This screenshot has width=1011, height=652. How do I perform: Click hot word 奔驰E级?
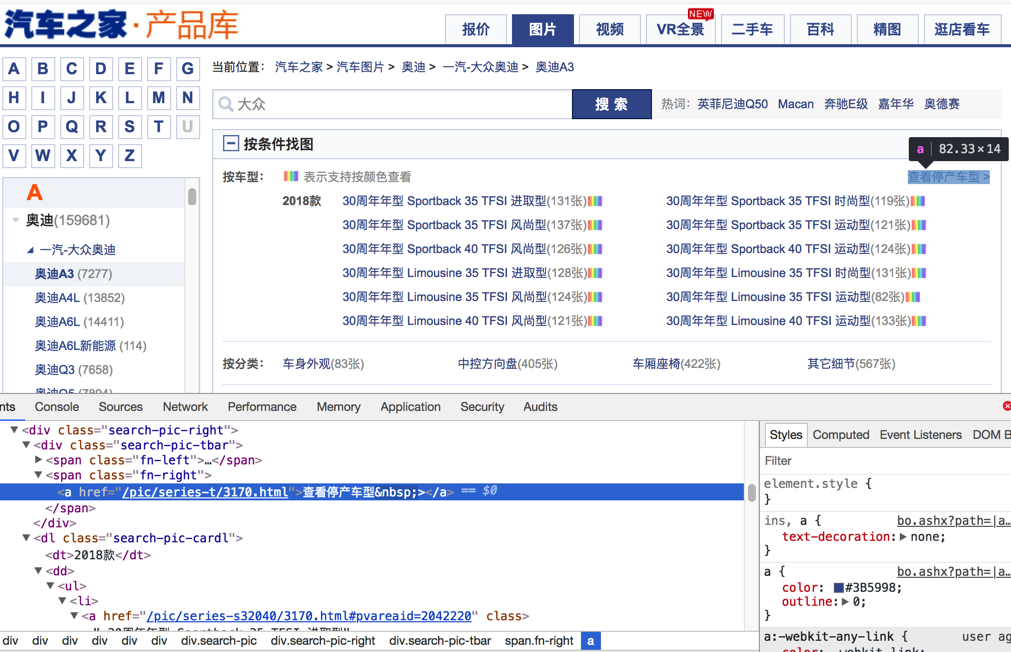[846, 104]
